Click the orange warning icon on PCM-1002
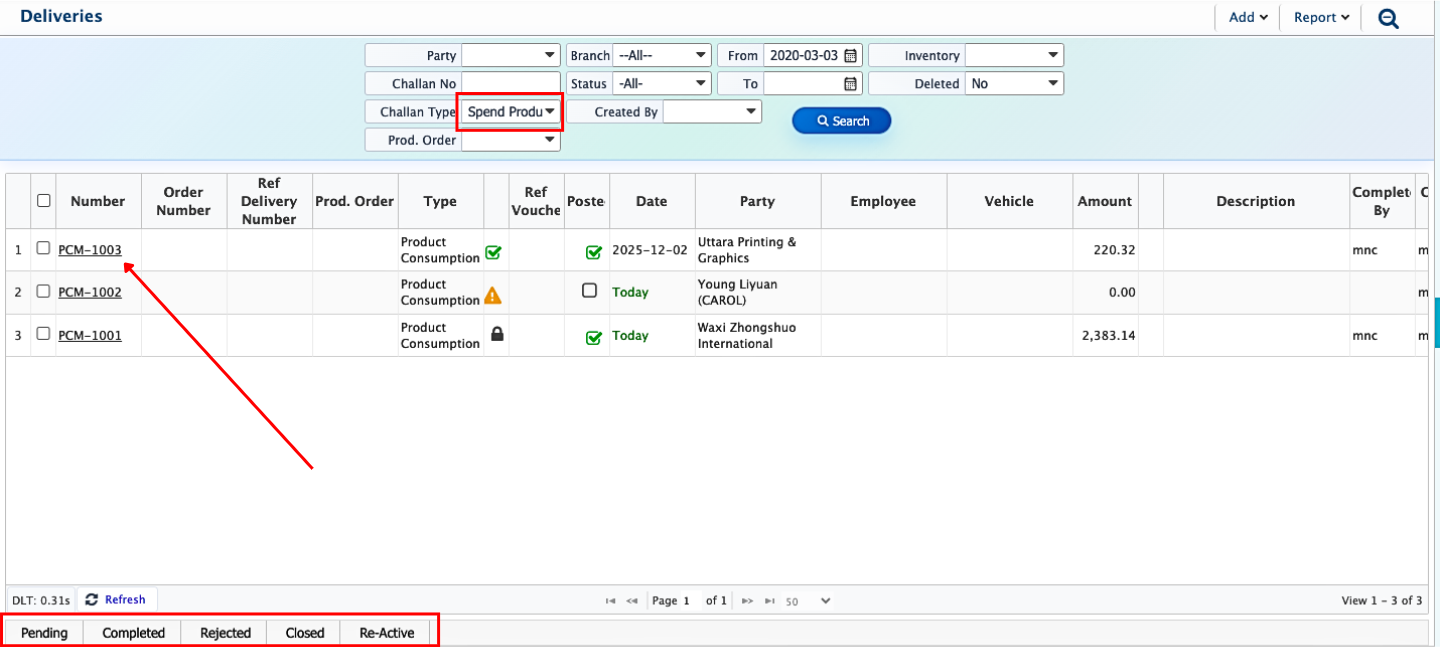The image size is (1440, 657). click(x=493, y=295)
